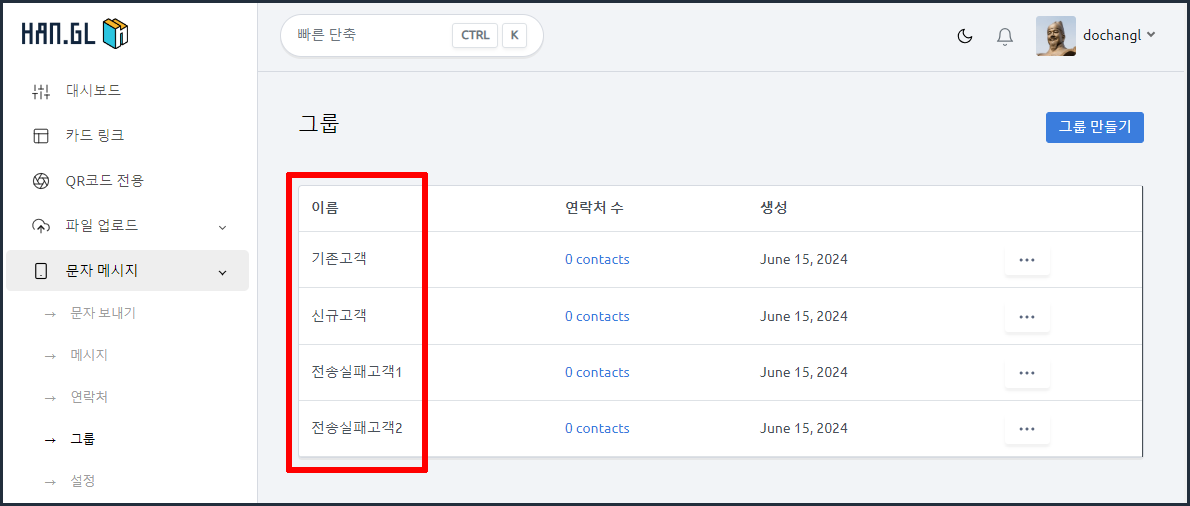
Task: Click the arrow beside 설정
Action: [50, 482]
